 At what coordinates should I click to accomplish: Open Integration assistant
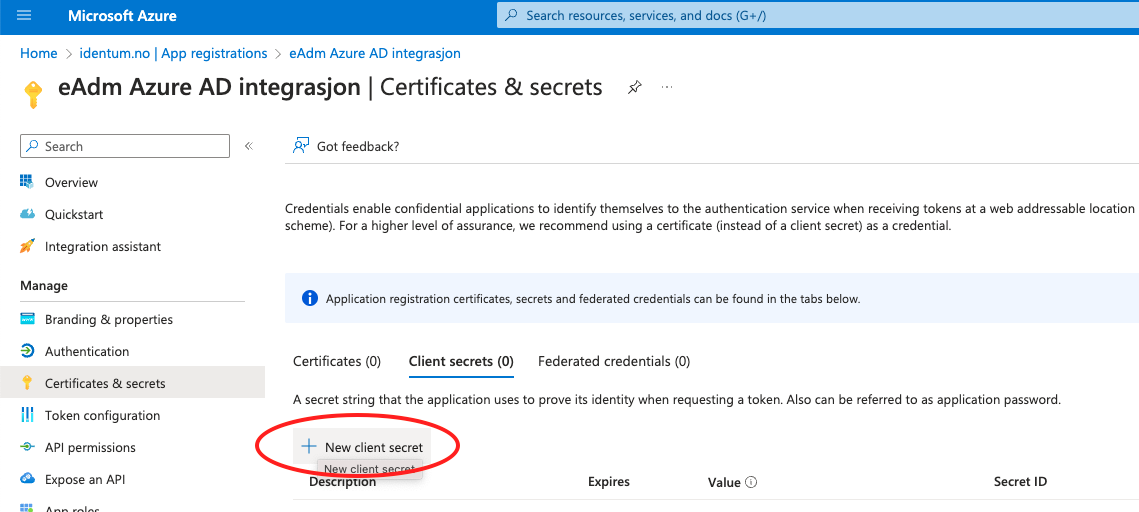tap(103, 246)
